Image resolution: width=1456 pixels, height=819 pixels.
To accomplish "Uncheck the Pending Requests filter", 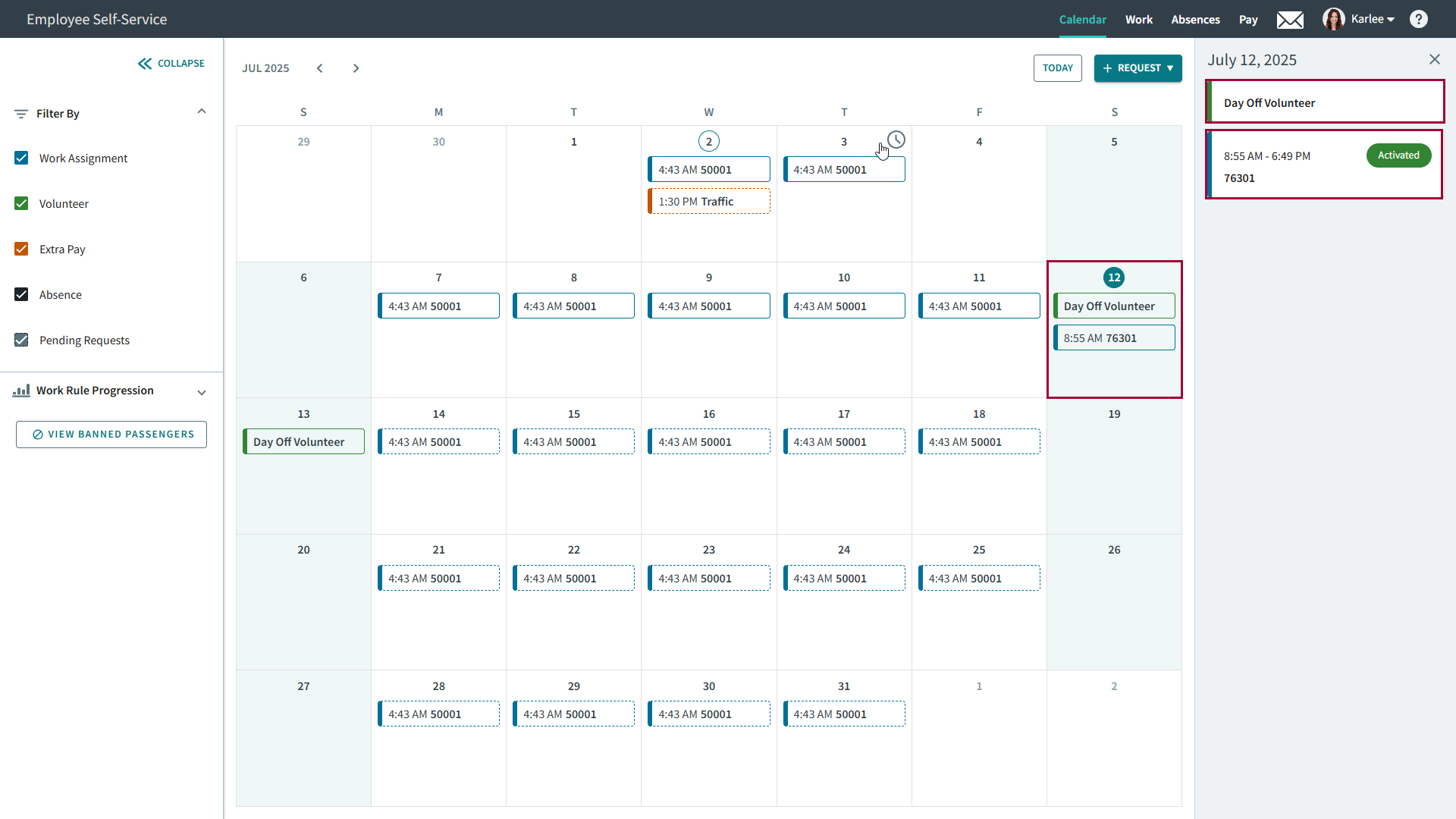I will (x=21, y=340).
